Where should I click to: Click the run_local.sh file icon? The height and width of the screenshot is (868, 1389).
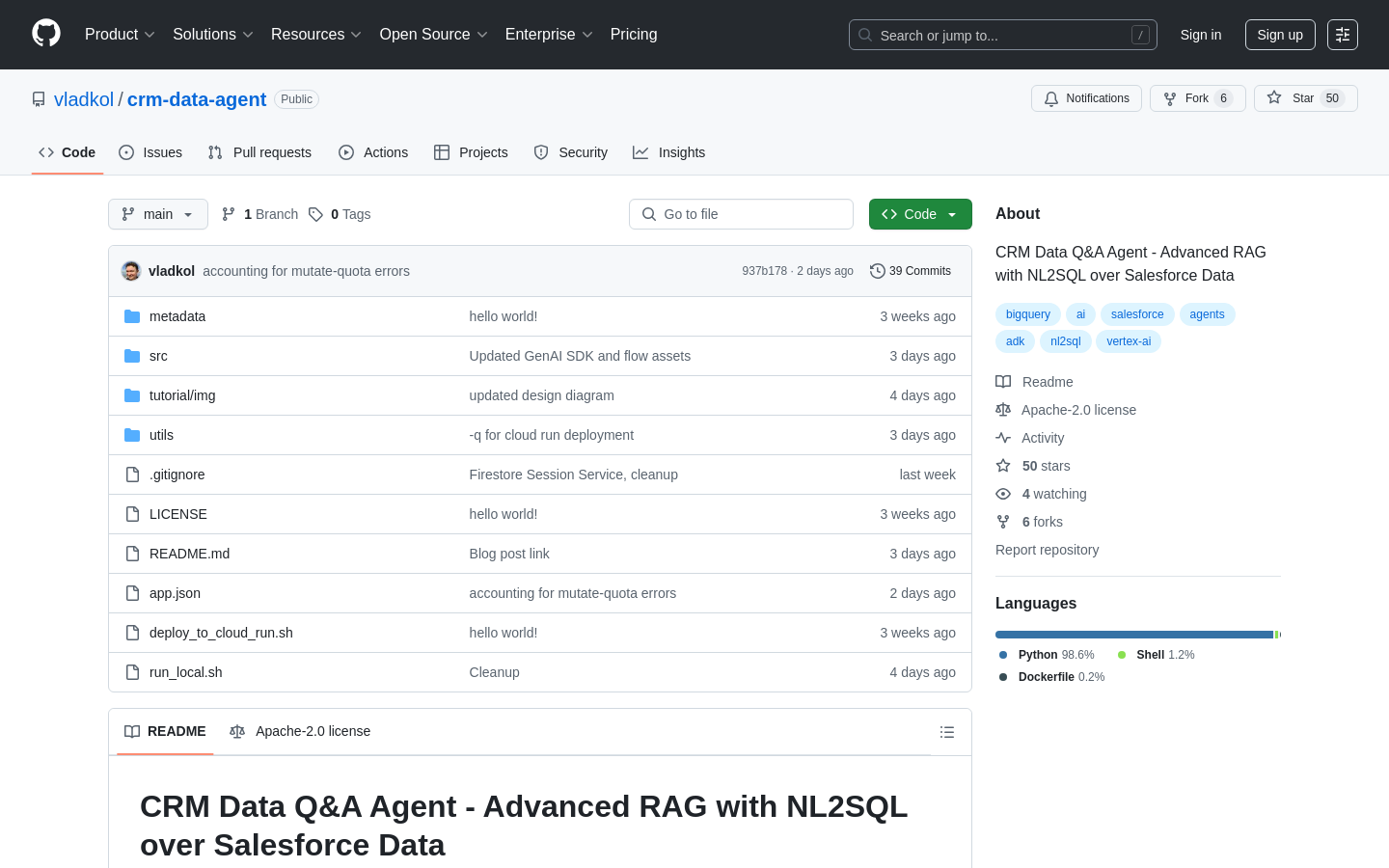[x=132, y=672]
